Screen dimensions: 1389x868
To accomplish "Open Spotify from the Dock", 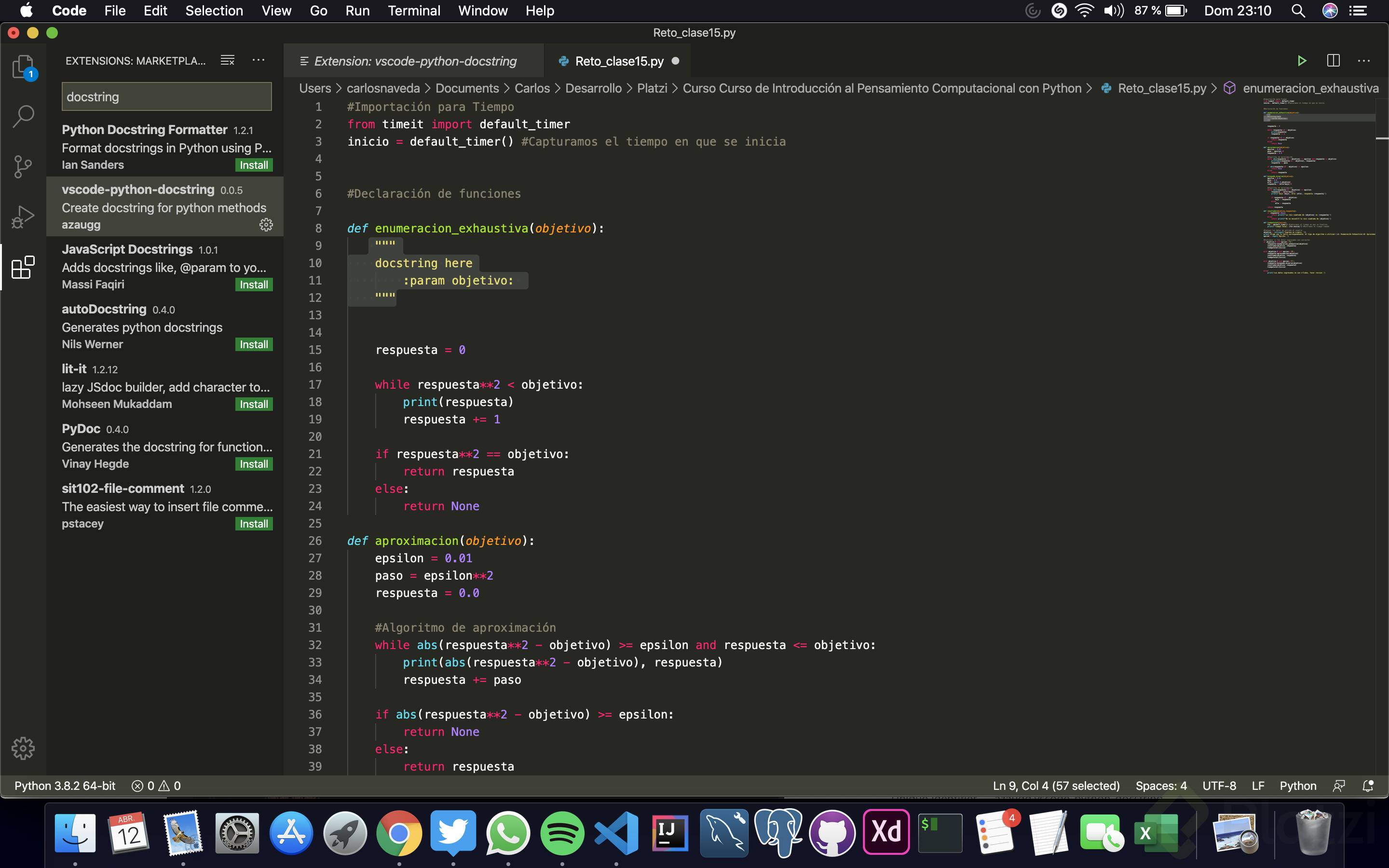I will point(562,832).
